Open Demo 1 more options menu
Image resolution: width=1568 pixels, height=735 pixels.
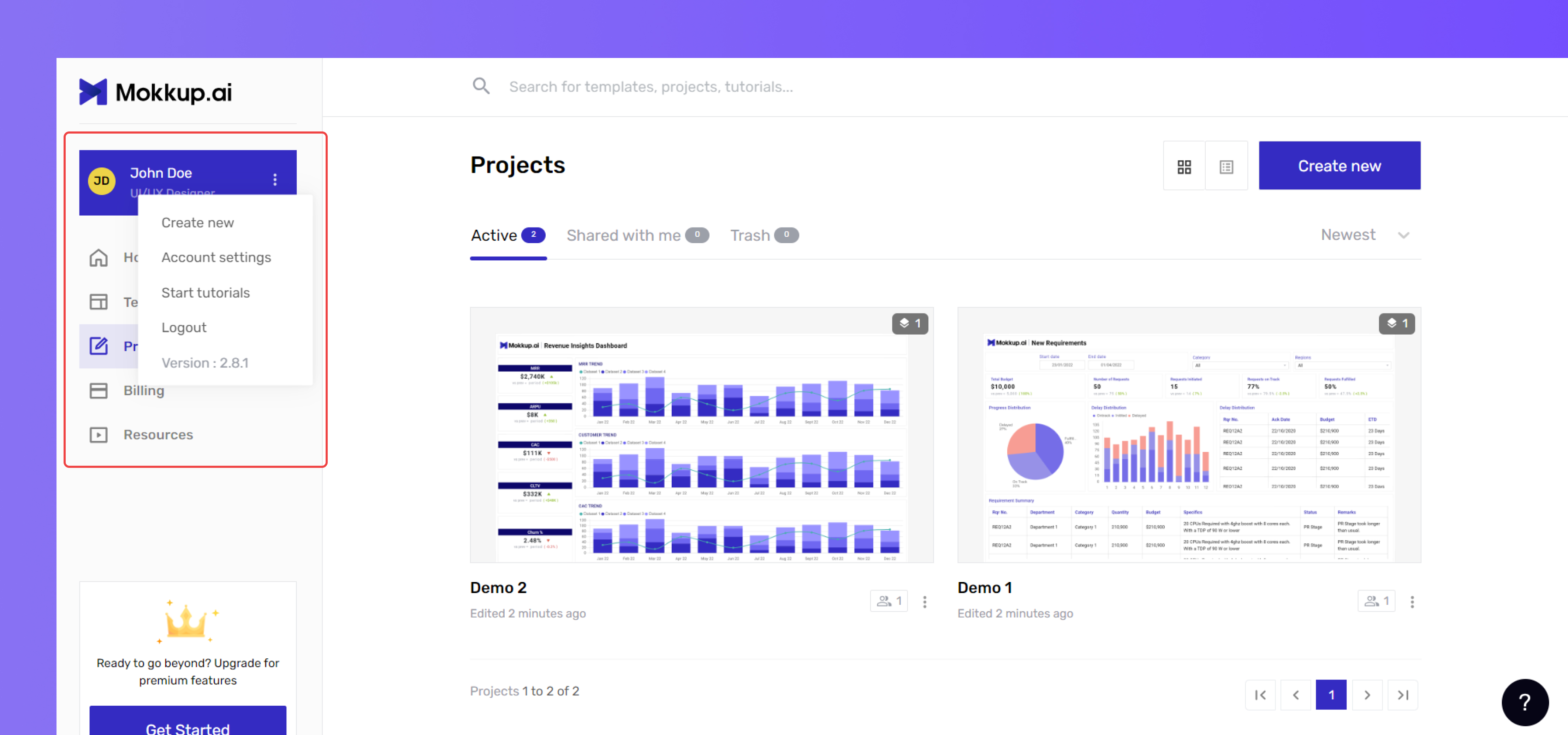[1412, 602]
